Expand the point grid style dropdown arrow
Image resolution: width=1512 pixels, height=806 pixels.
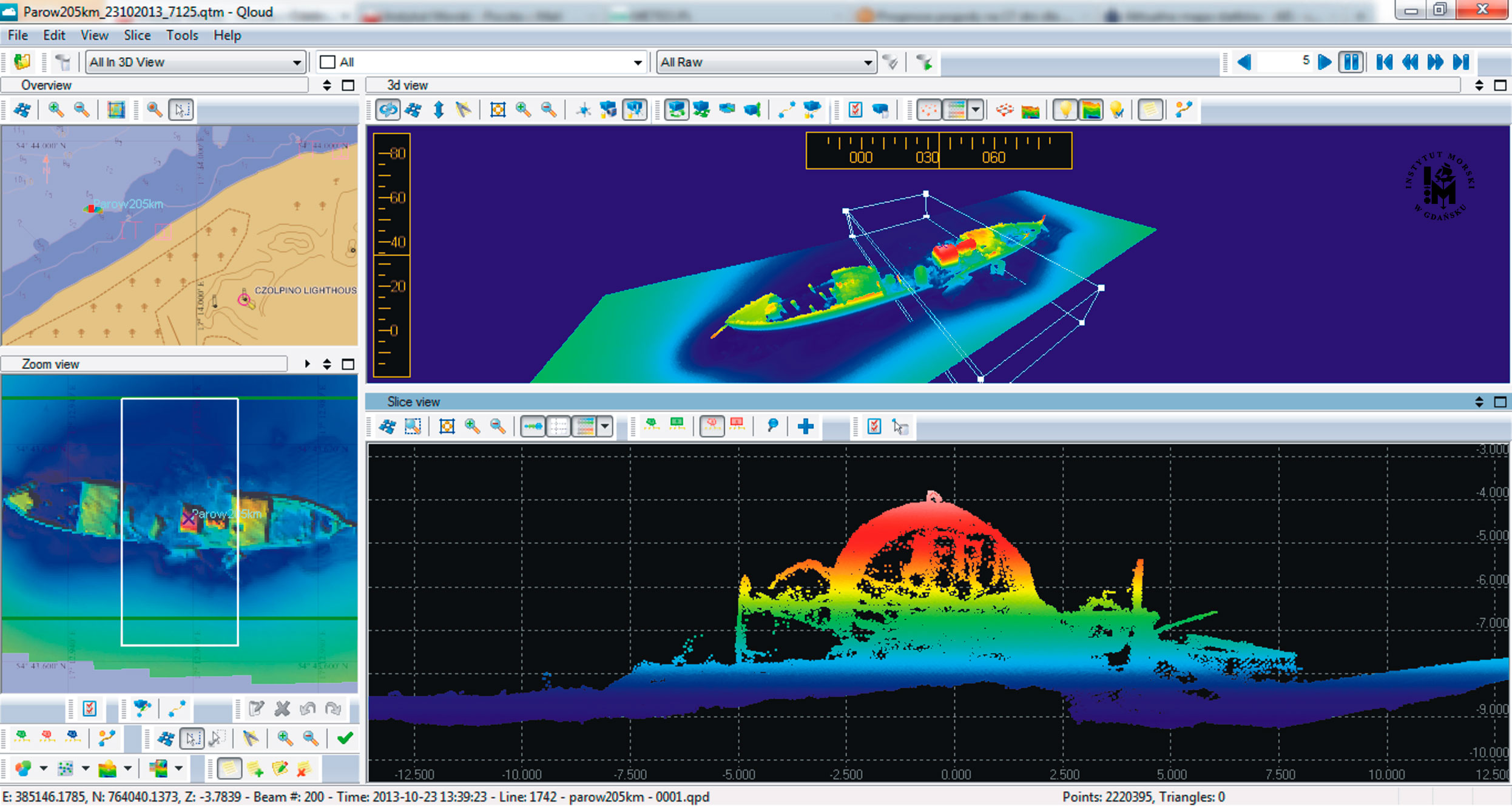(86, 768)
